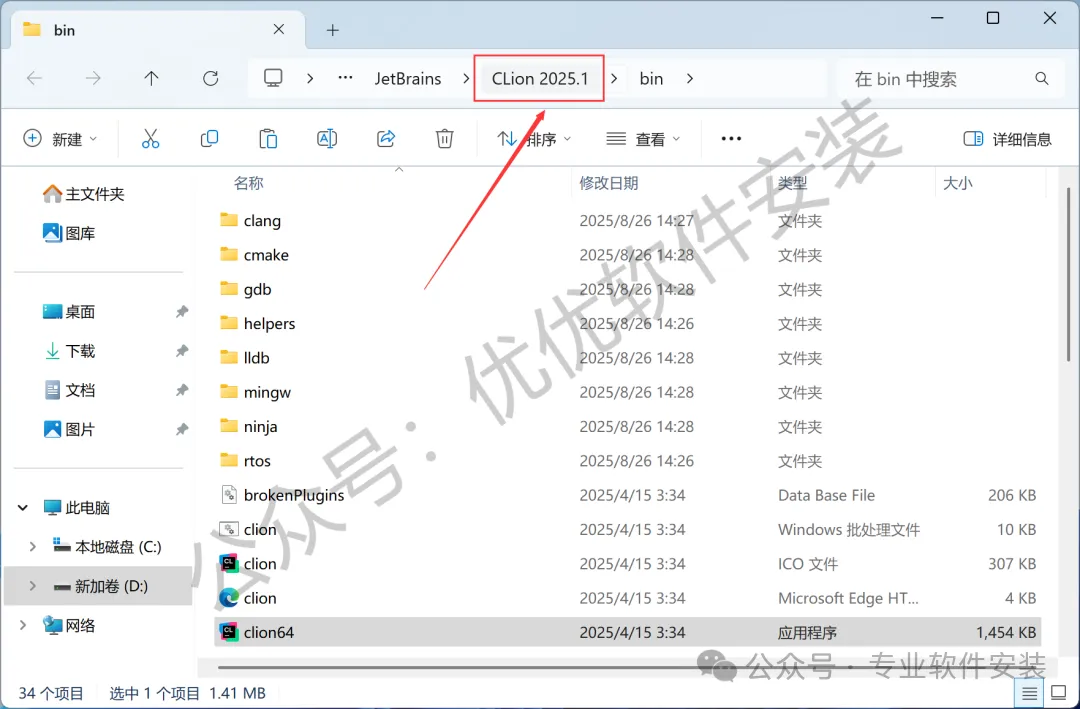Open the ninja folder

coord(627,427)
